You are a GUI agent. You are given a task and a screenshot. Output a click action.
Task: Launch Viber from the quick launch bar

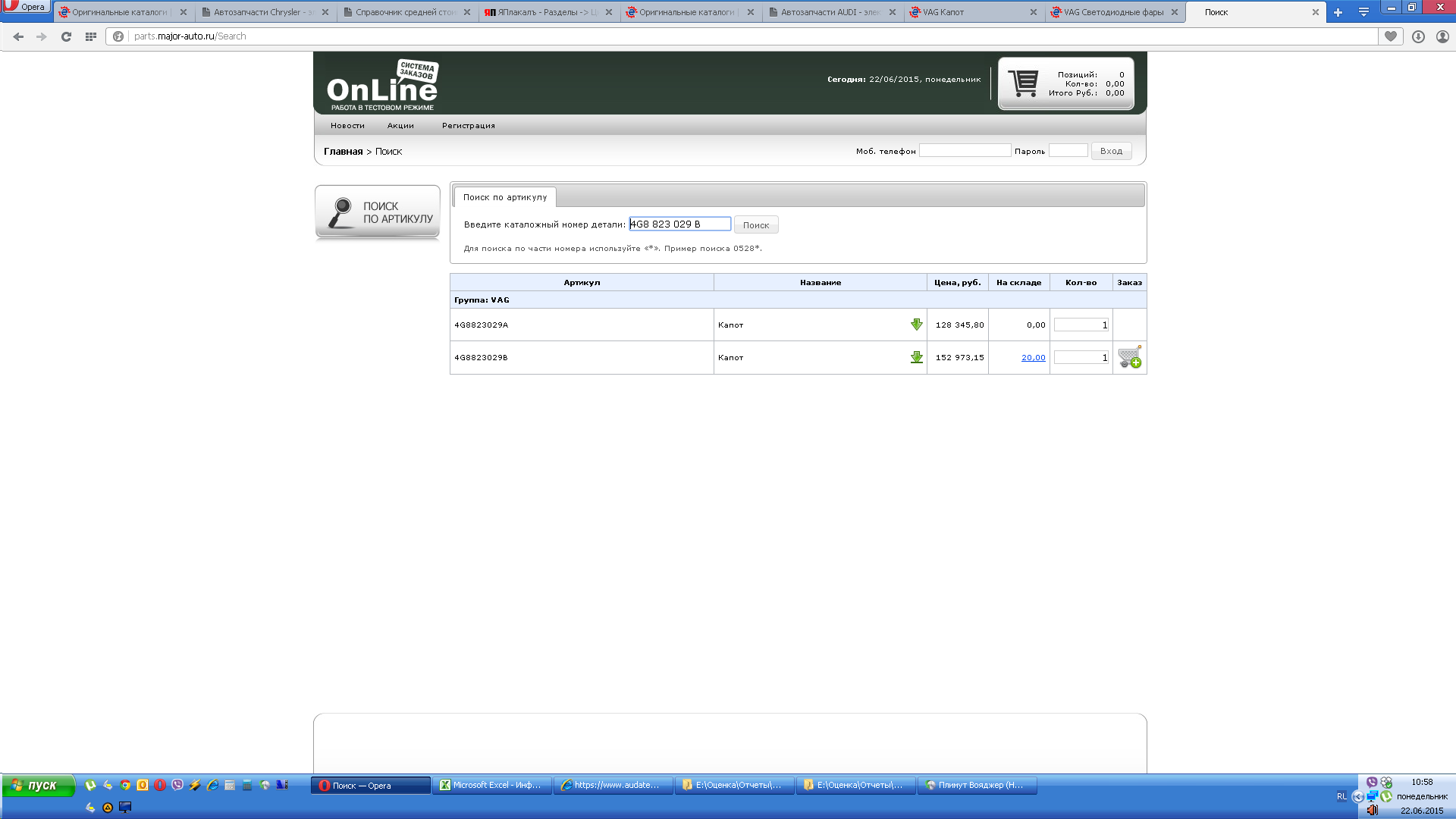click(x=177, y=786)
